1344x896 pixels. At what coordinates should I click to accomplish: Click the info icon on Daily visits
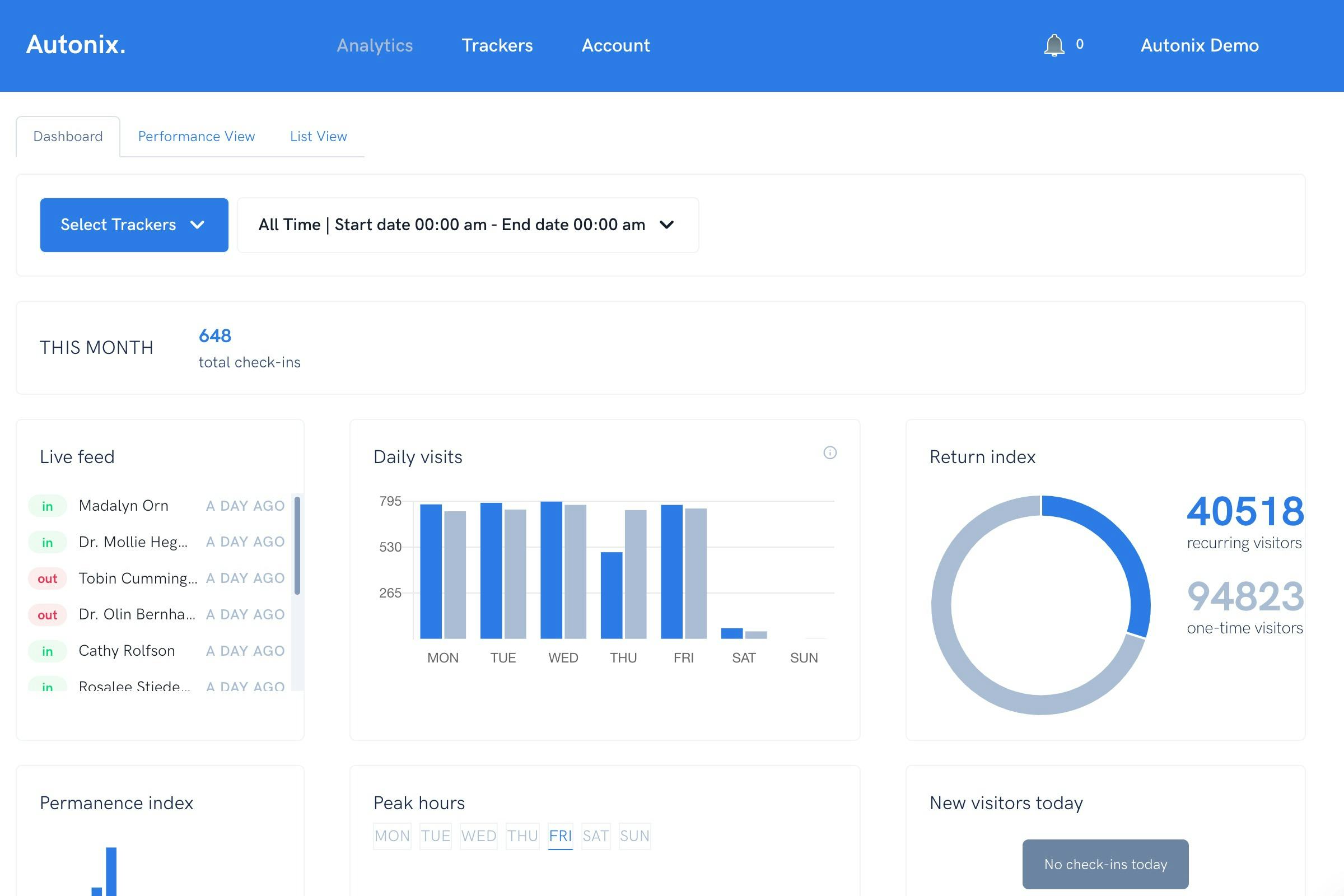pos(832,452)
